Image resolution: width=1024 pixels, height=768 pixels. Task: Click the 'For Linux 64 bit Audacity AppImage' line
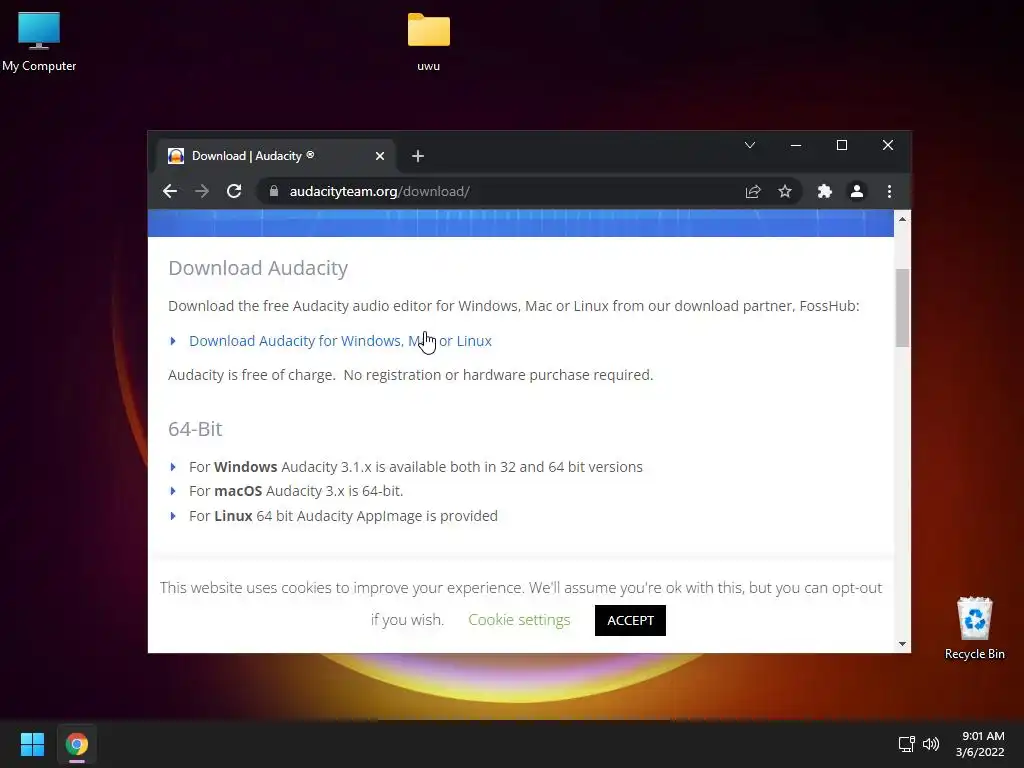point(343,516)
